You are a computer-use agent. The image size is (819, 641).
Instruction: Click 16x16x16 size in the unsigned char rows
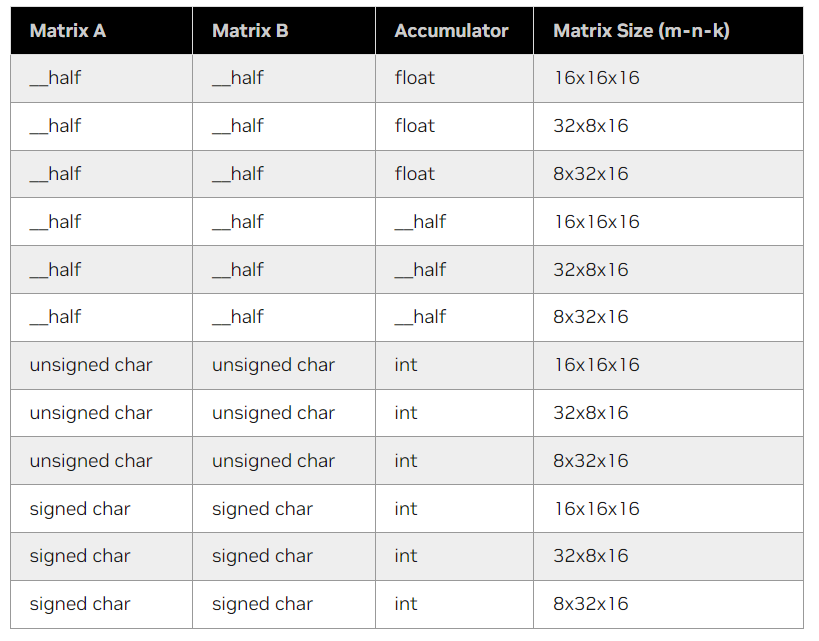[597, 365]
